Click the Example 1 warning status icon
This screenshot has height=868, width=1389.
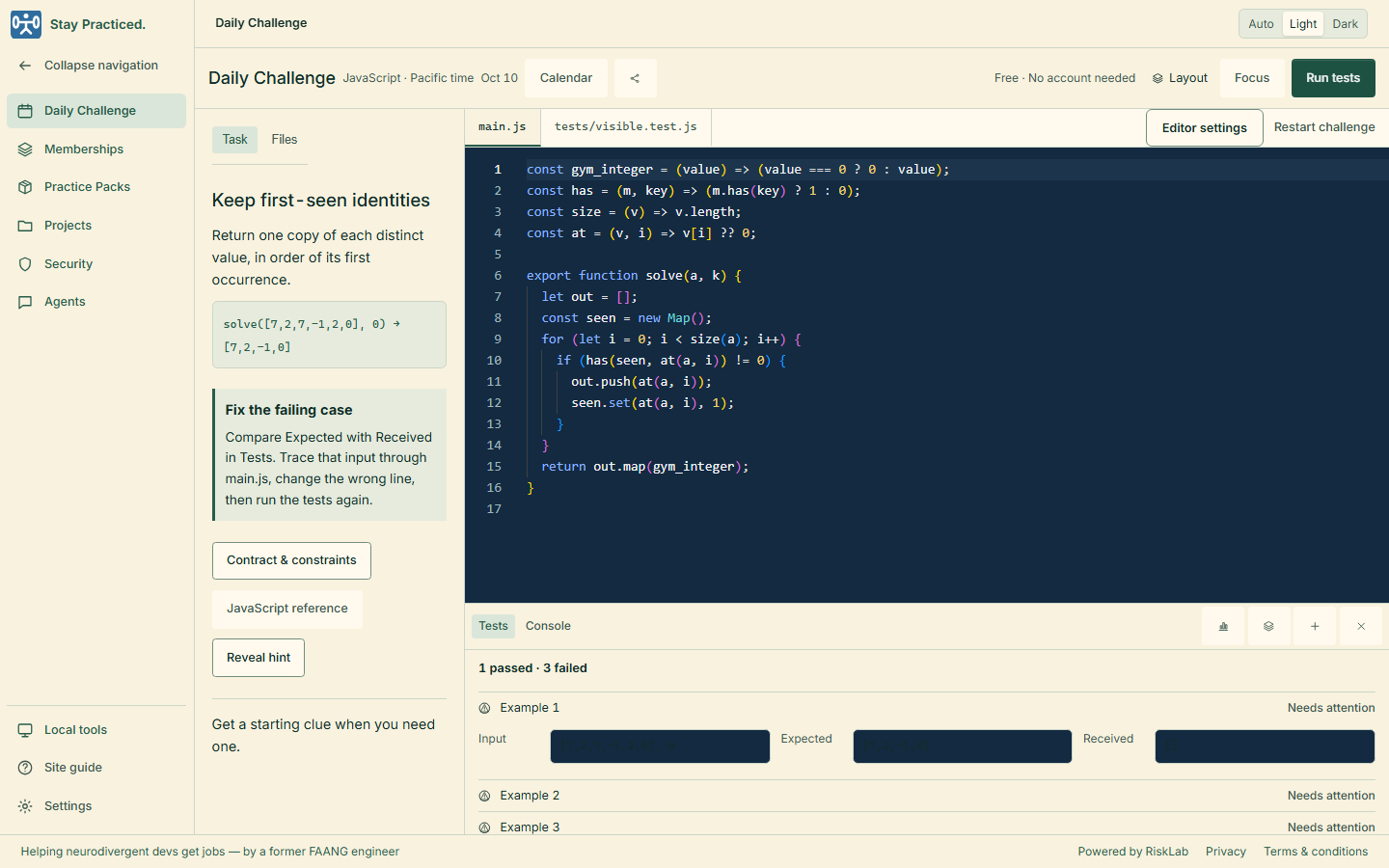coord(484,708)
